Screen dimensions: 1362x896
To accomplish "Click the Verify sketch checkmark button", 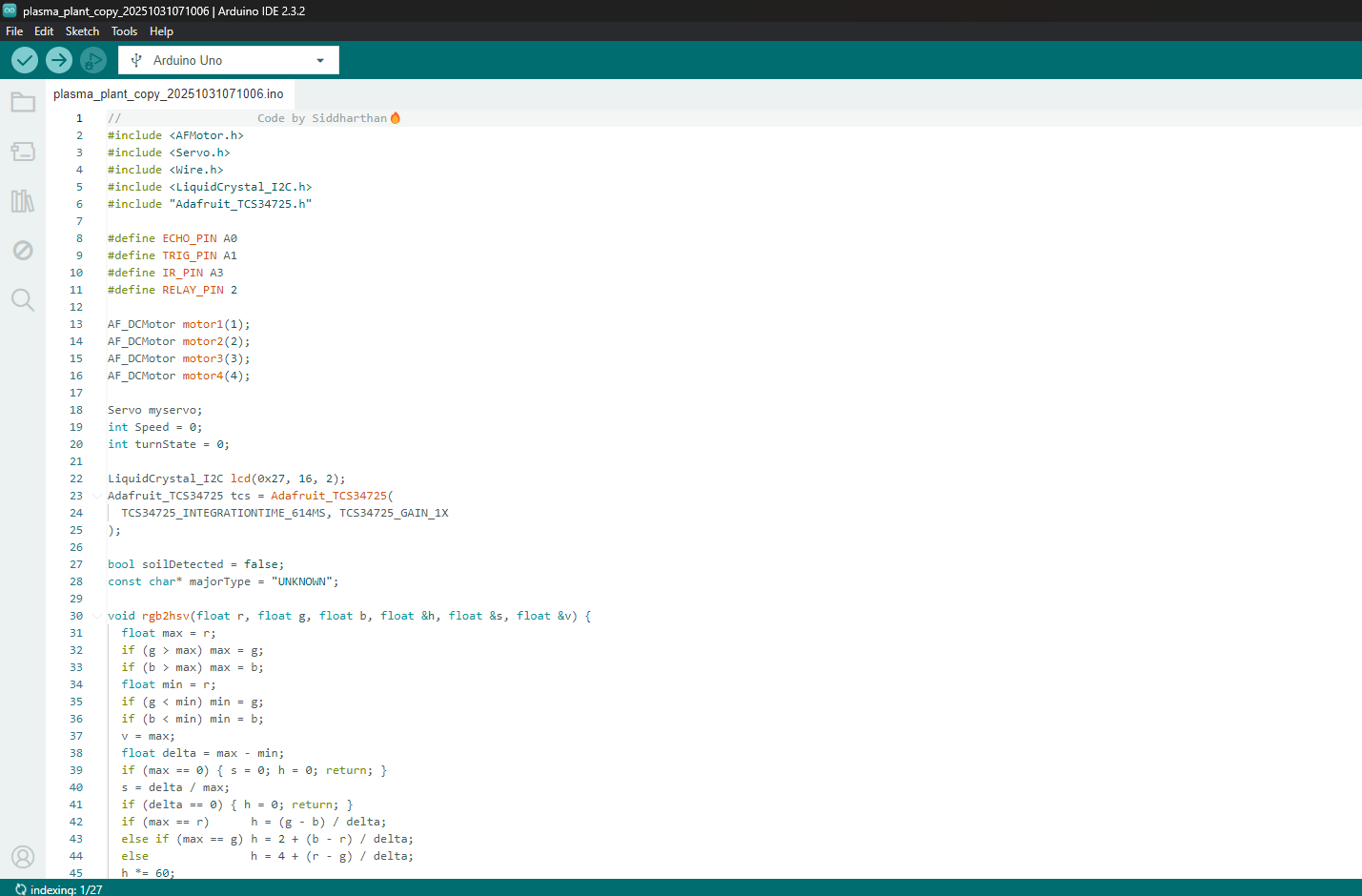I will pos(25,60).
